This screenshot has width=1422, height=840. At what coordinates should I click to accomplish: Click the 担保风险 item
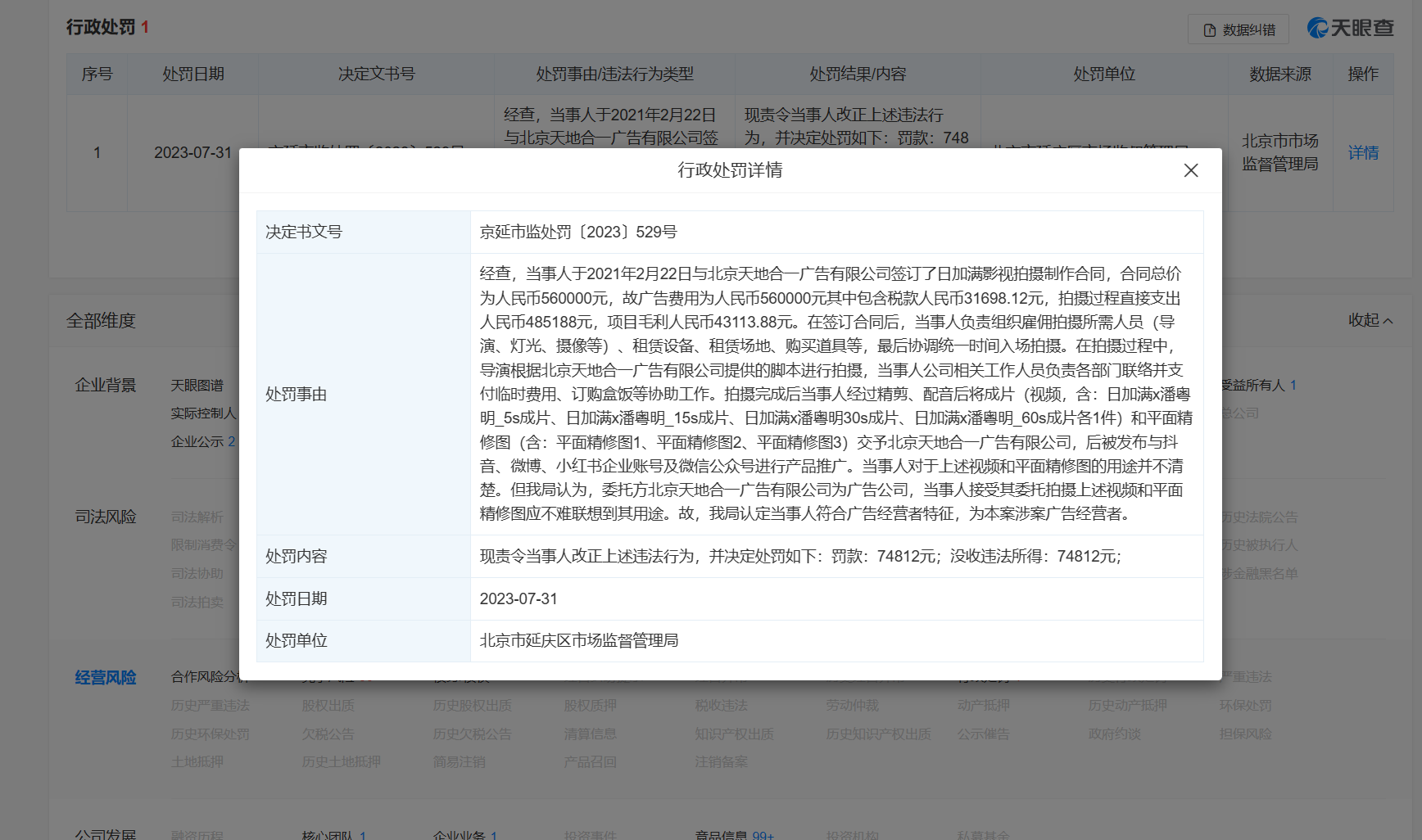tap(1246, 734)
